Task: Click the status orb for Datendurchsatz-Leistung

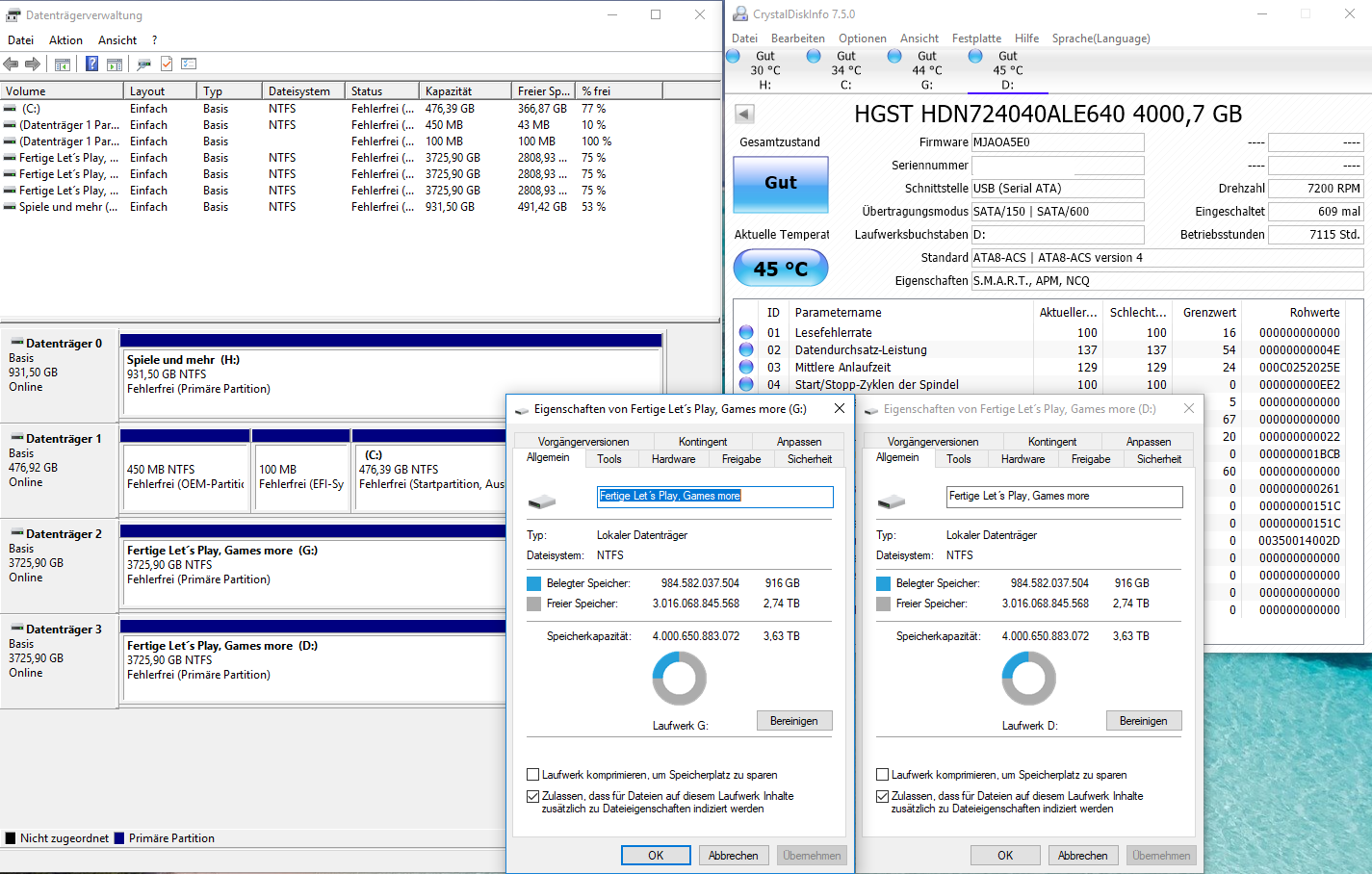Action: [746, 349]
